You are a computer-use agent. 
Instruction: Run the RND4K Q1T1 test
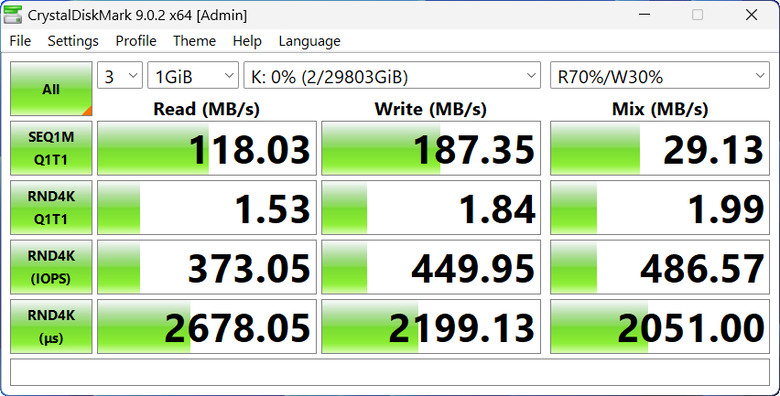[51, 207]
